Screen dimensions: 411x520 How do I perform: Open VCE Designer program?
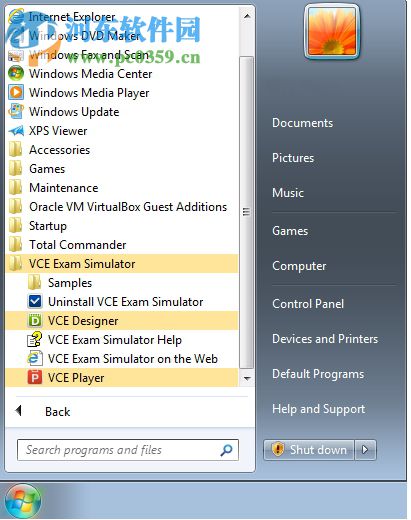click(122, 320)
